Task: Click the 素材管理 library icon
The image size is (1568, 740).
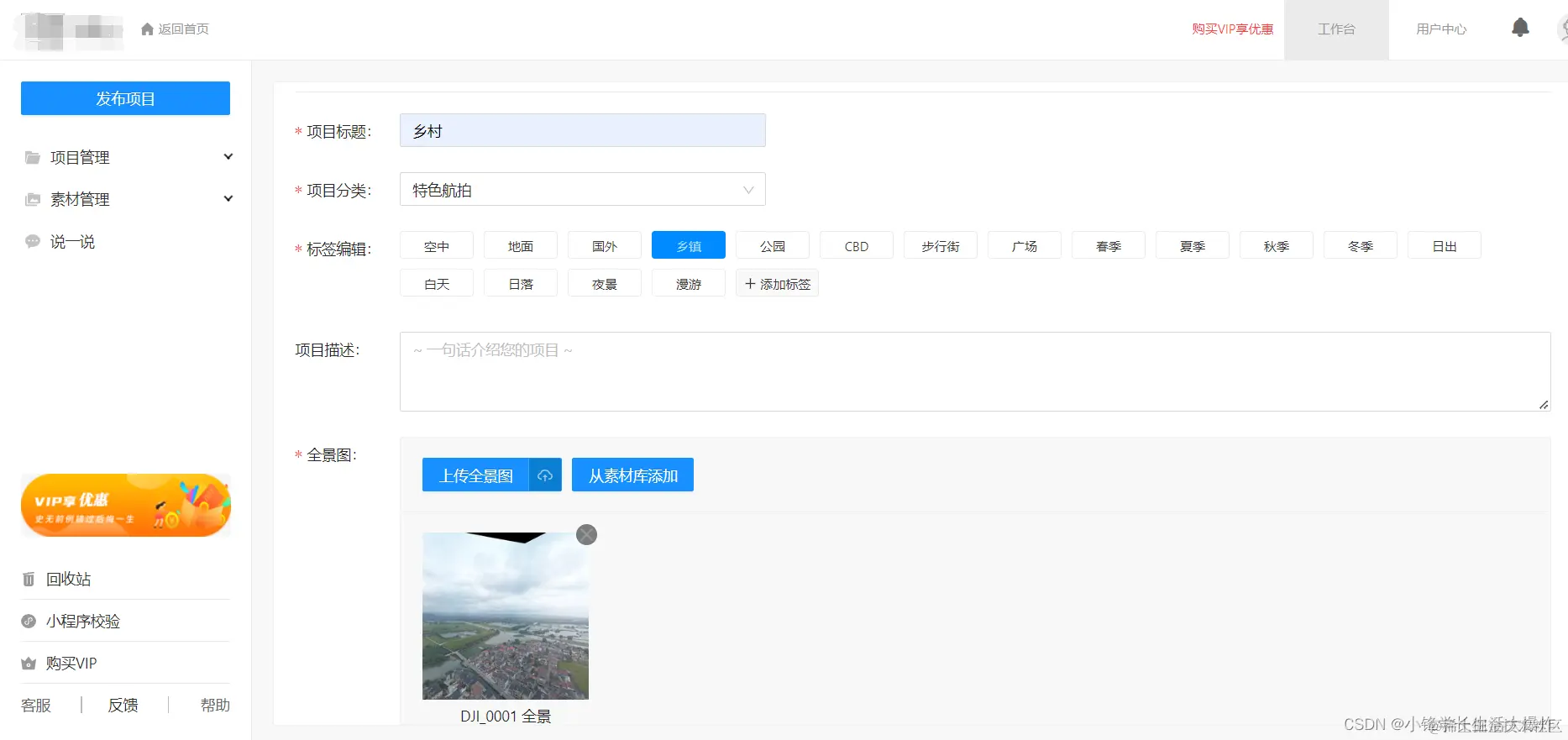Action: tap(33, 199)
